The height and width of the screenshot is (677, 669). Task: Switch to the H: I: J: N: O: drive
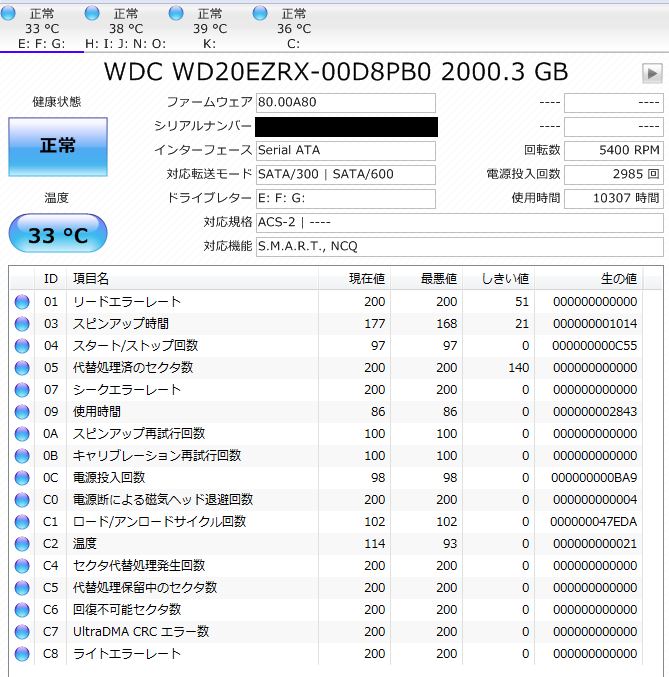tap(125, 28)
